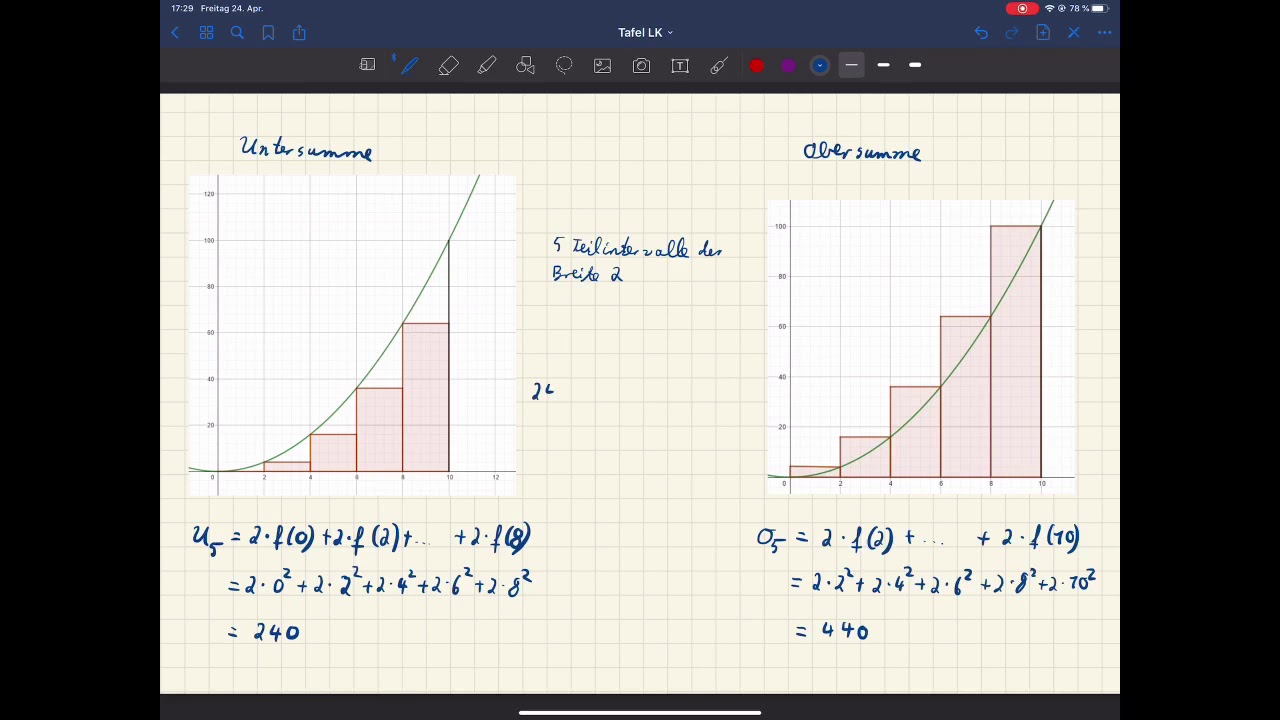Select the Lasso selection tool
1280x720 pixels.
(564, 65)
